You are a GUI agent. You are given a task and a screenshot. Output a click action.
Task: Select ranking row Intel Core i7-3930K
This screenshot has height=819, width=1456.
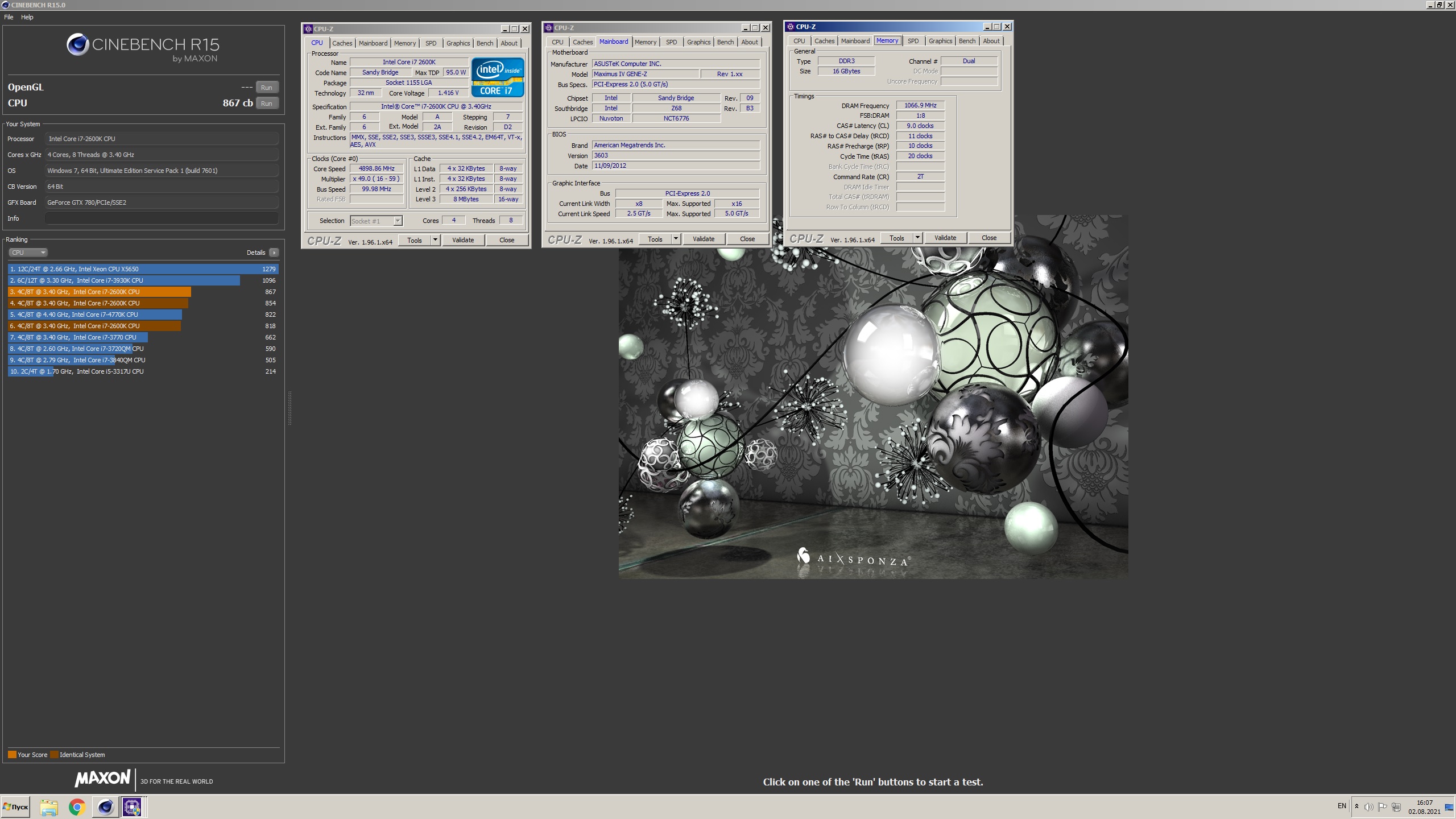pyautogui.click(x=143, y=280)
